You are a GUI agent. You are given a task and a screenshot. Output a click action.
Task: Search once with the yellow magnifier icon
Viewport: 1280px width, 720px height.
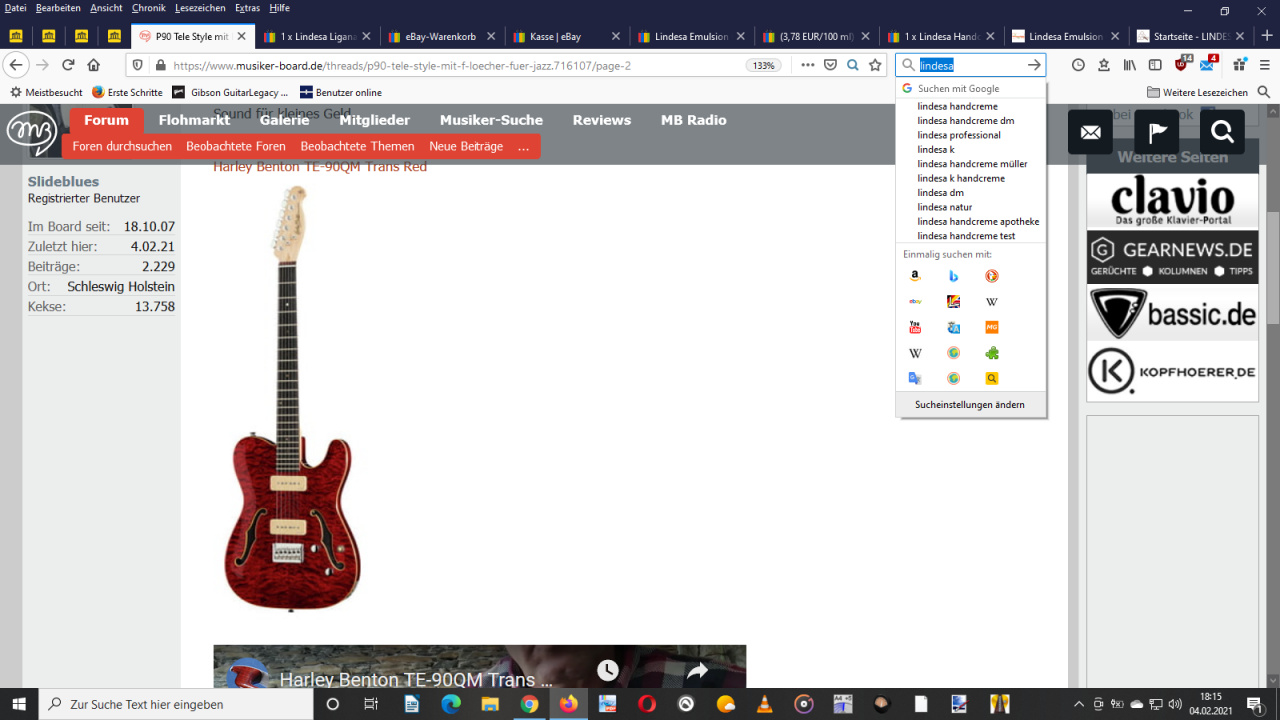(x=992, y=378)
